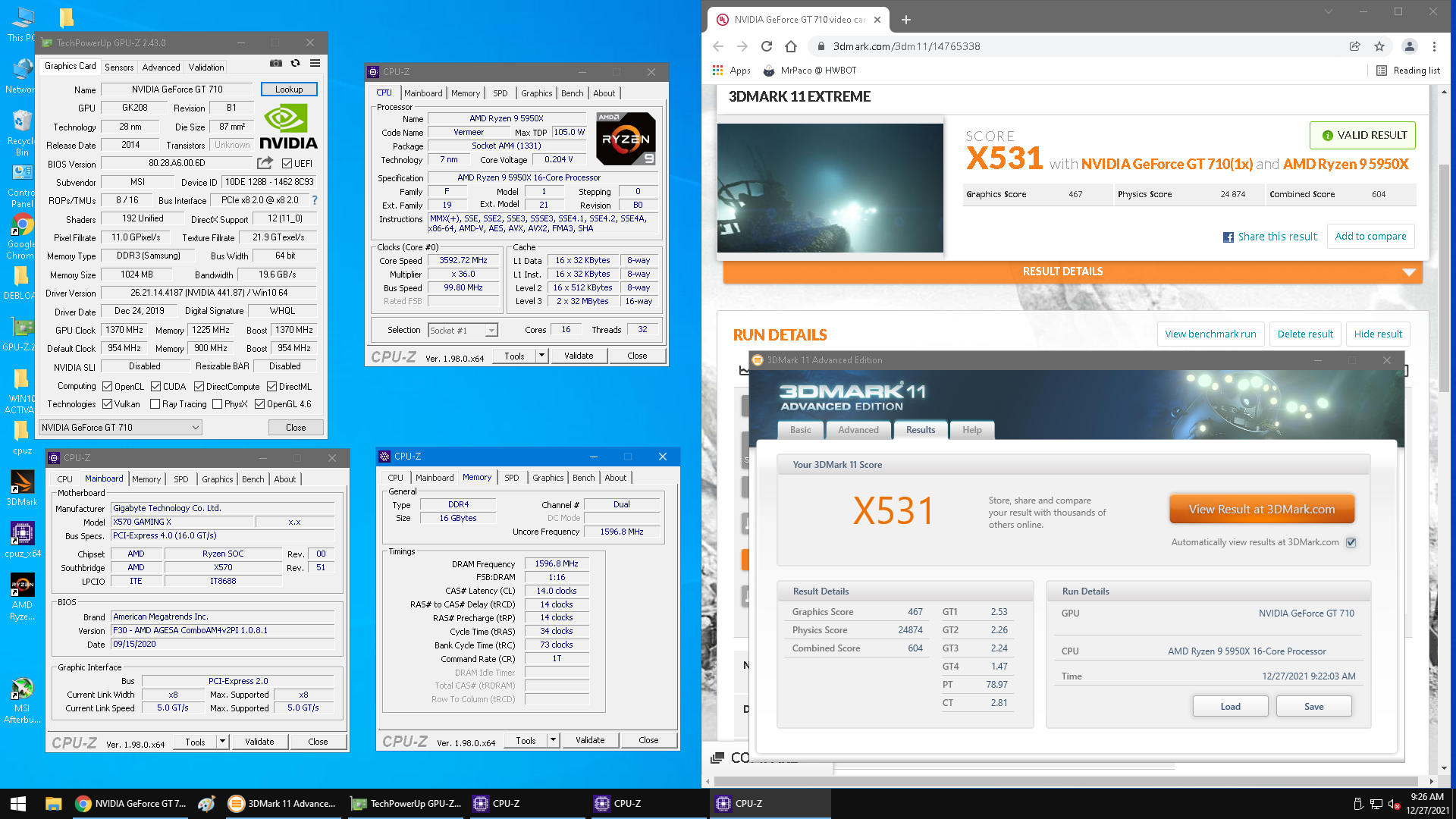Expand the RESULT DETAILS orange bar

pos(1072,271)
